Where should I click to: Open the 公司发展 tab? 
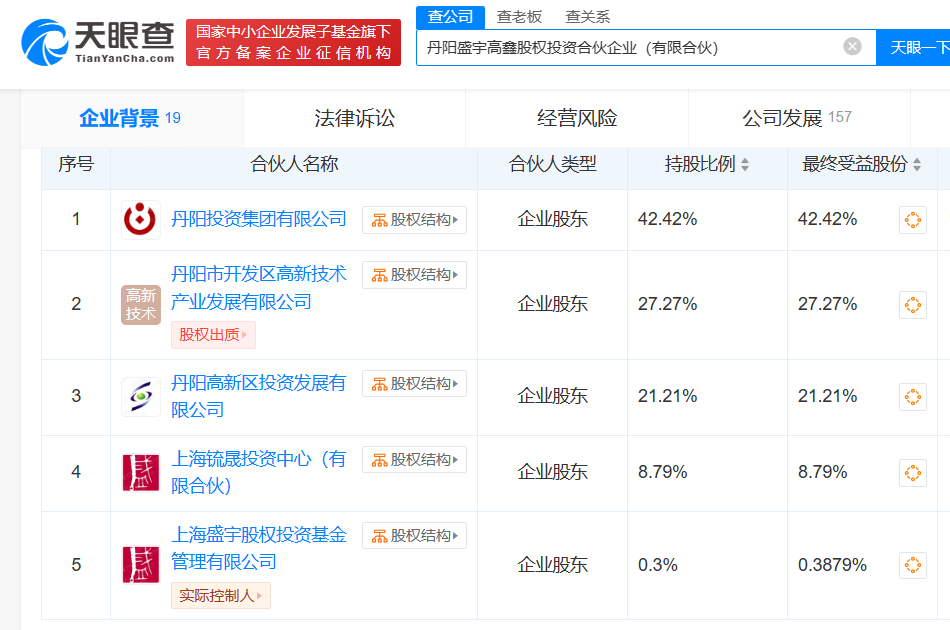[x=797, y=118]
